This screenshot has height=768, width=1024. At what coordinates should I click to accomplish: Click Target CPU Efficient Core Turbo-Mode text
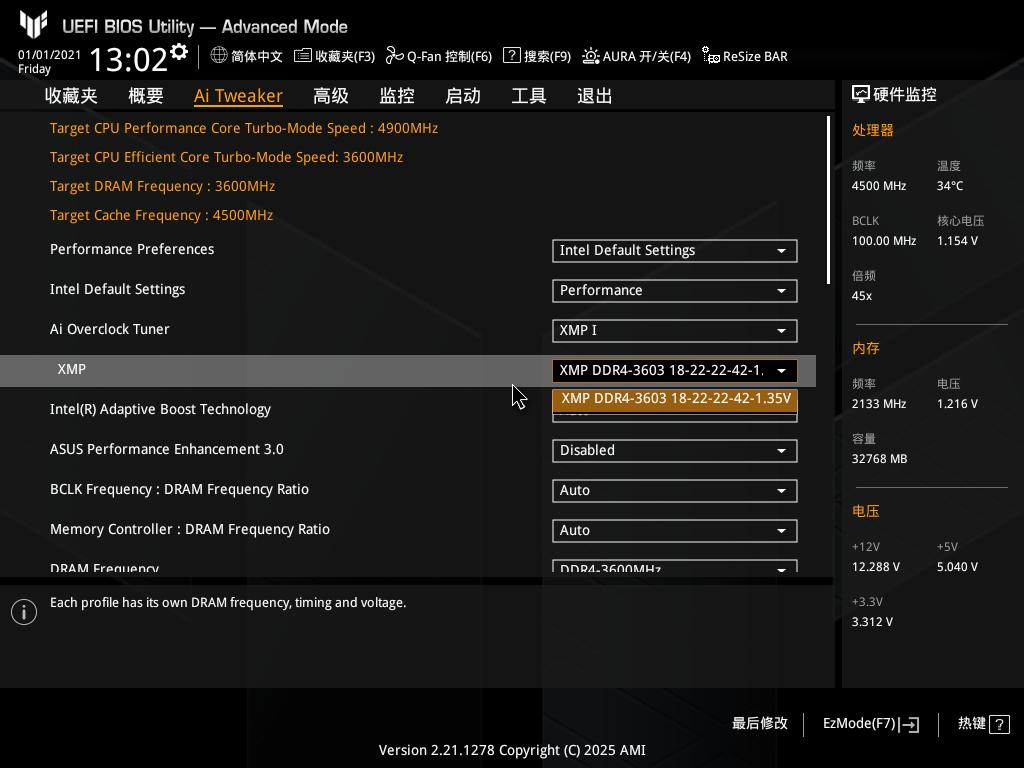(227, 157)
